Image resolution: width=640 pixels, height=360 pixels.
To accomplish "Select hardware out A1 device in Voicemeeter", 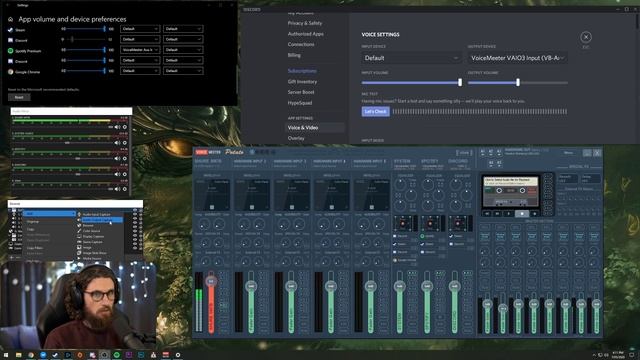I will click(x=483, y=152).
